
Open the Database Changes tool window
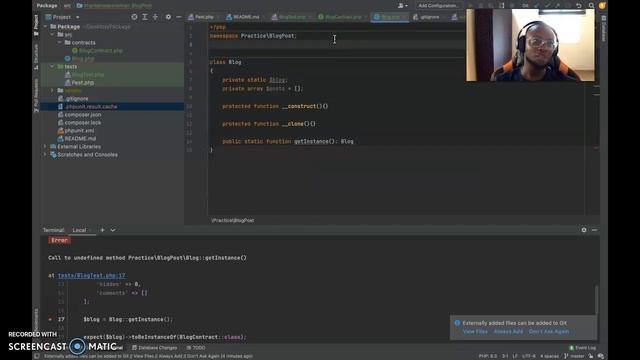155,348
